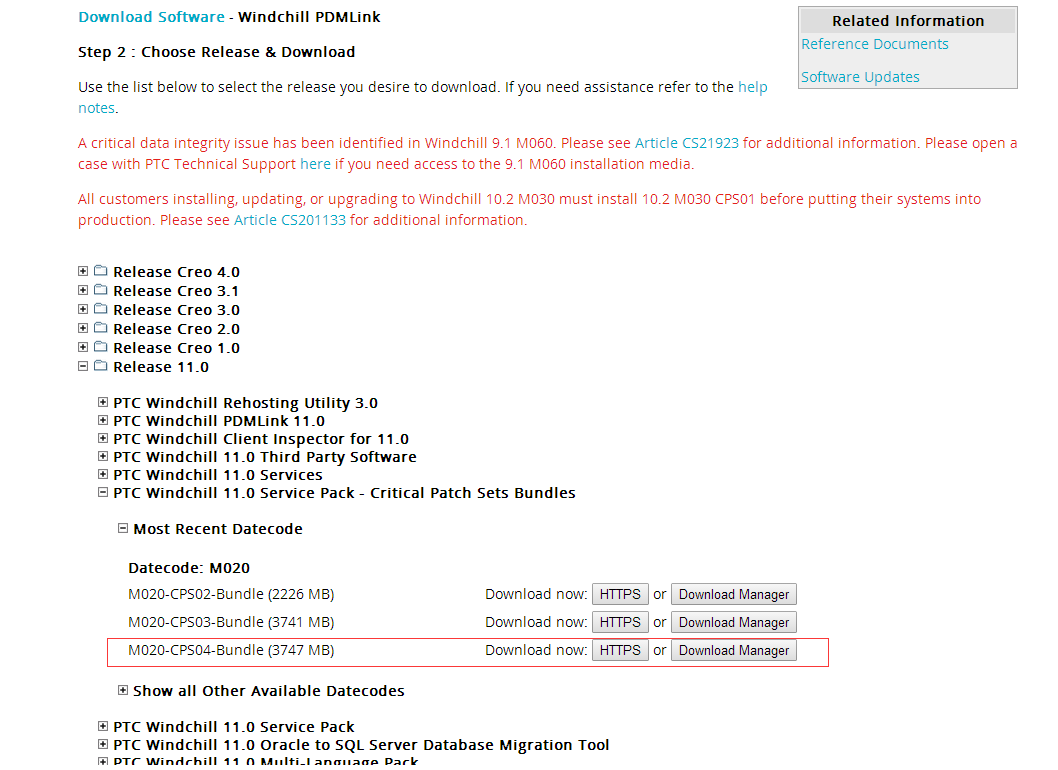Use Download Manager for M020-CPS03-Bundle
This screenshot has height=770, width=1058.
pos(733,622)
